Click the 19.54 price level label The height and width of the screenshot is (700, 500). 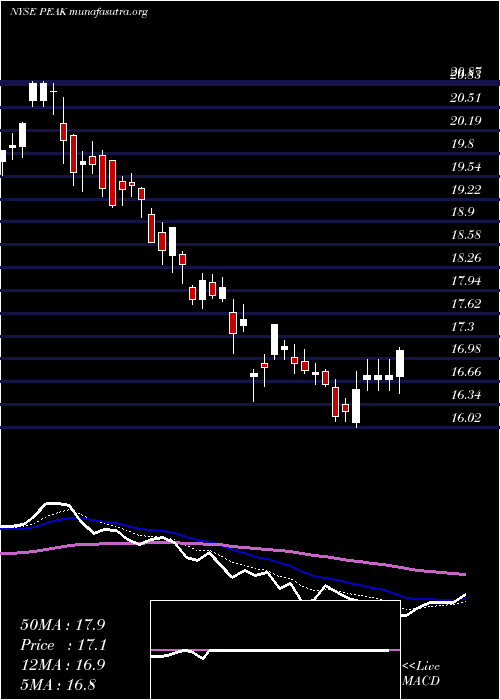466,167
